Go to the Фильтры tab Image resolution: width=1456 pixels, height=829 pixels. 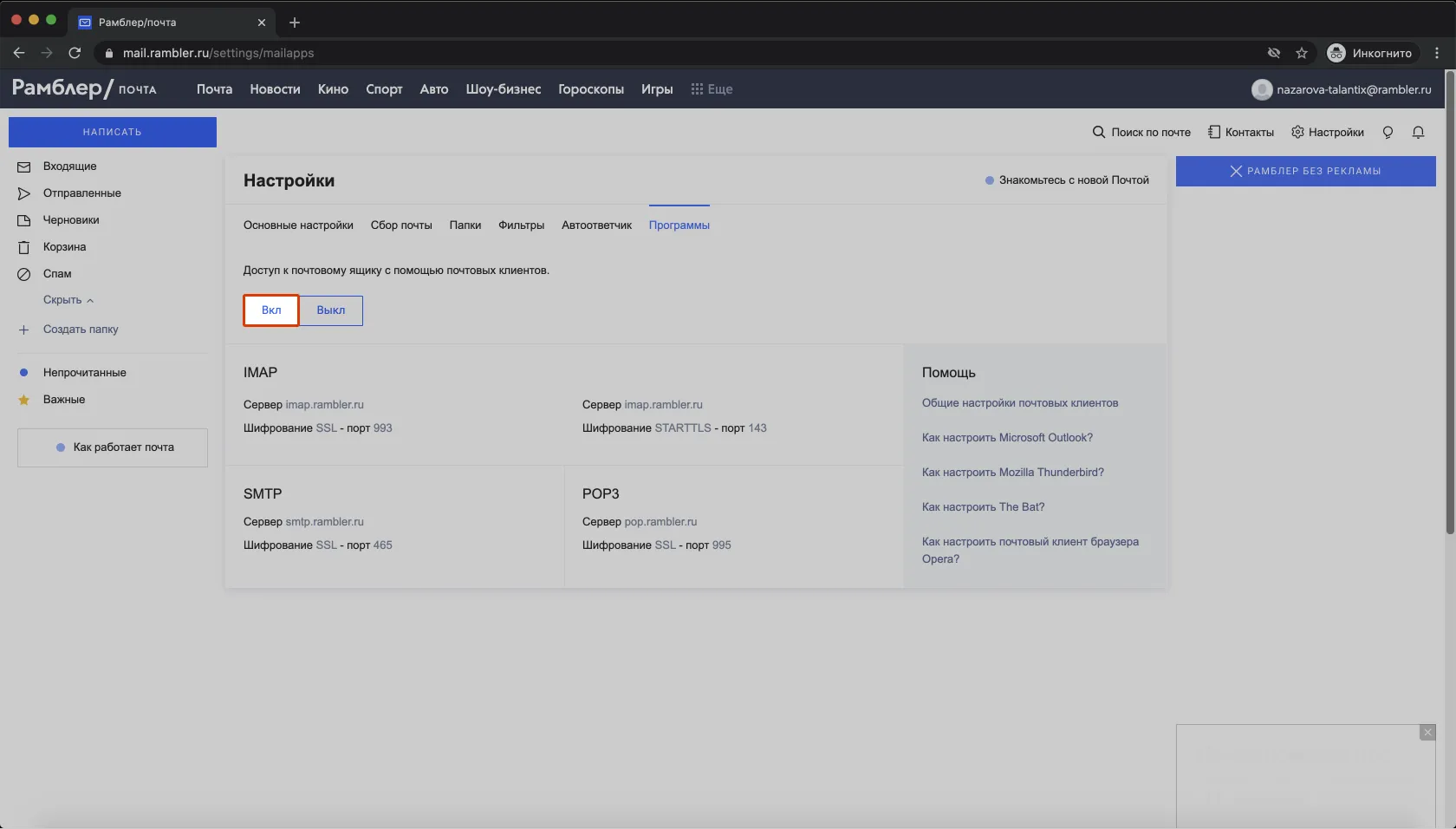(522, 225)
